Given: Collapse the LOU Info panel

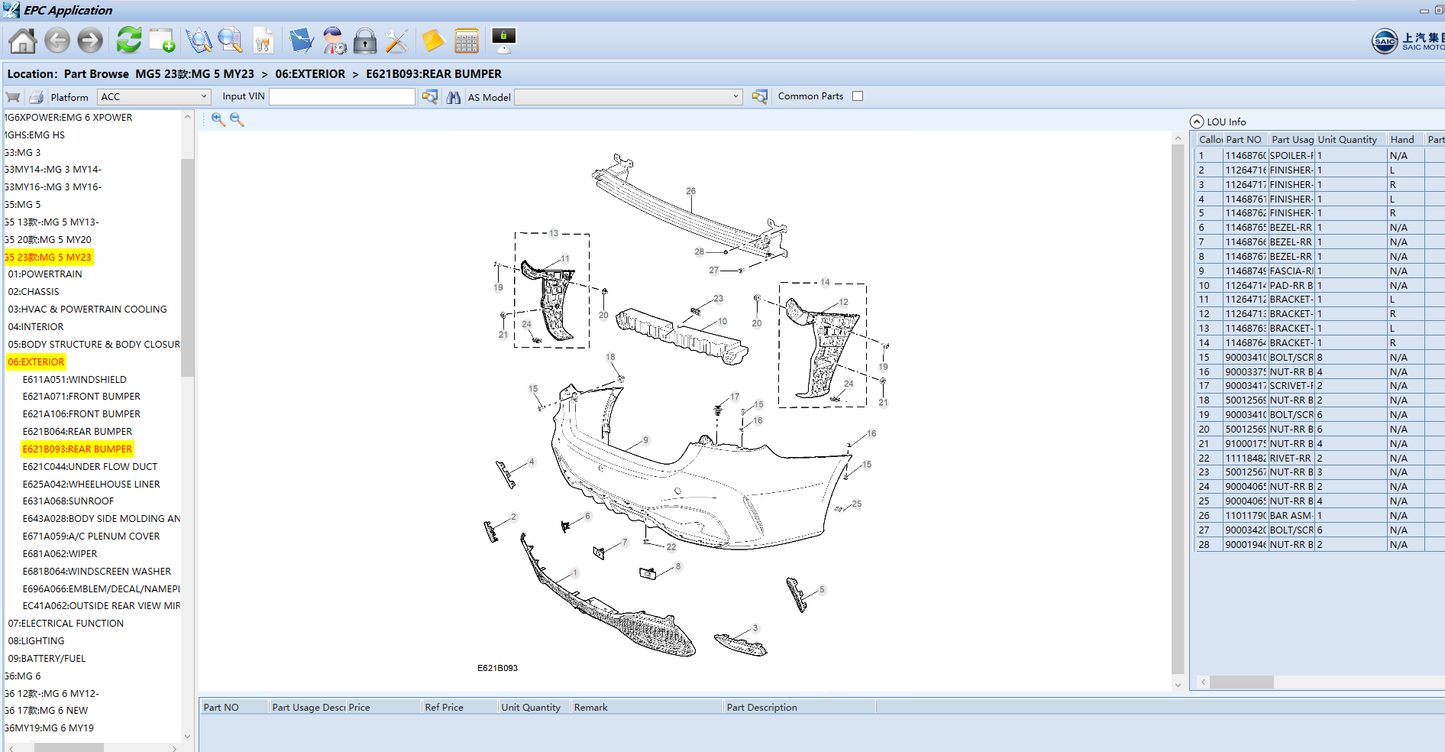Looking at the screenshot, I should [1197, 121].
